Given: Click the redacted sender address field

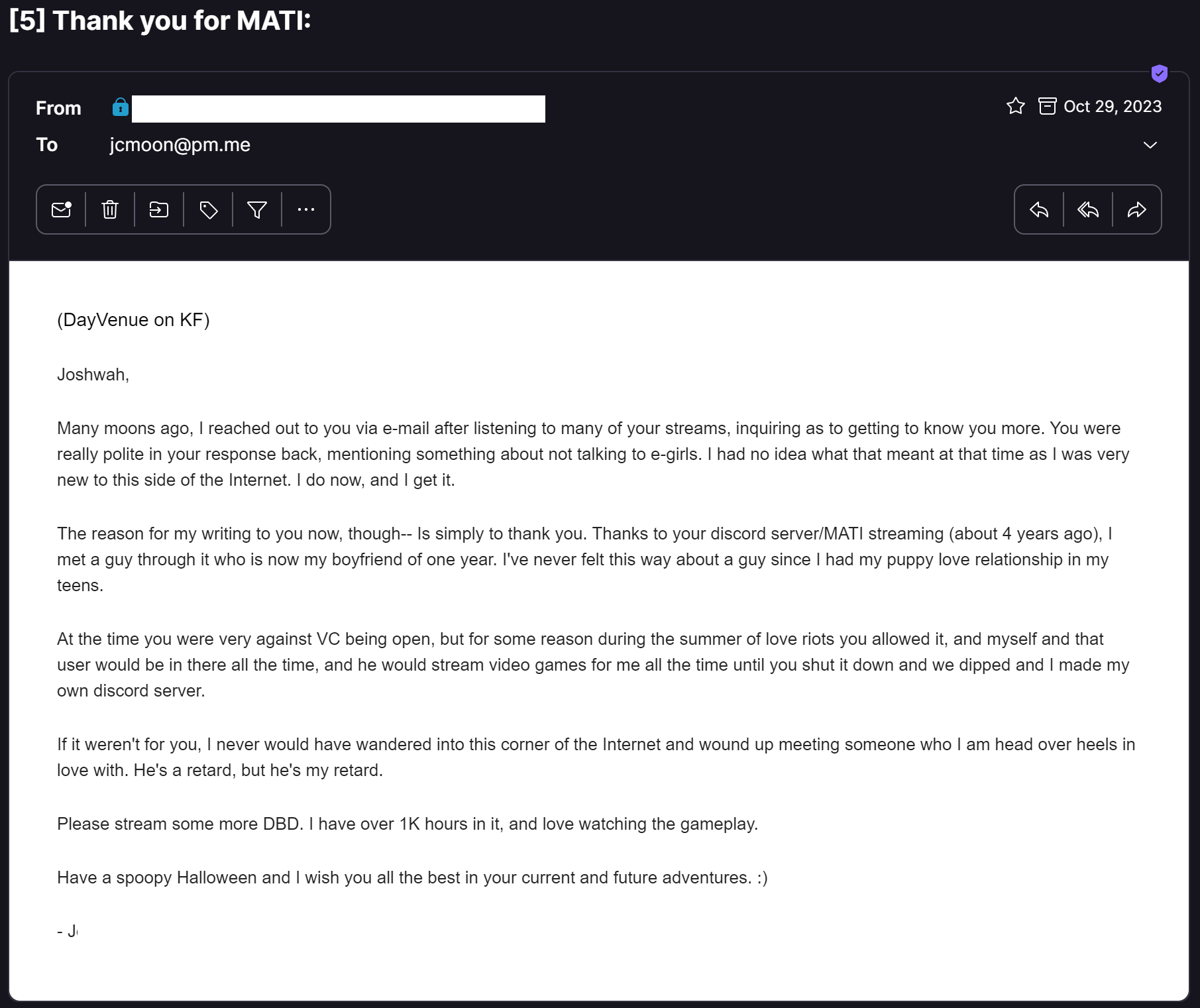Looking at the screenshot, I should pos(339,109).
